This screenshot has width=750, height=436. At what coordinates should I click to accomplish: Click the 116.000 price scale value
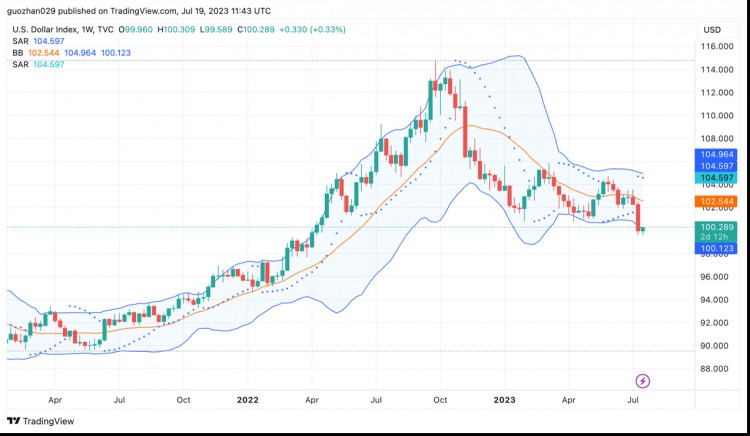coord(715,46)
